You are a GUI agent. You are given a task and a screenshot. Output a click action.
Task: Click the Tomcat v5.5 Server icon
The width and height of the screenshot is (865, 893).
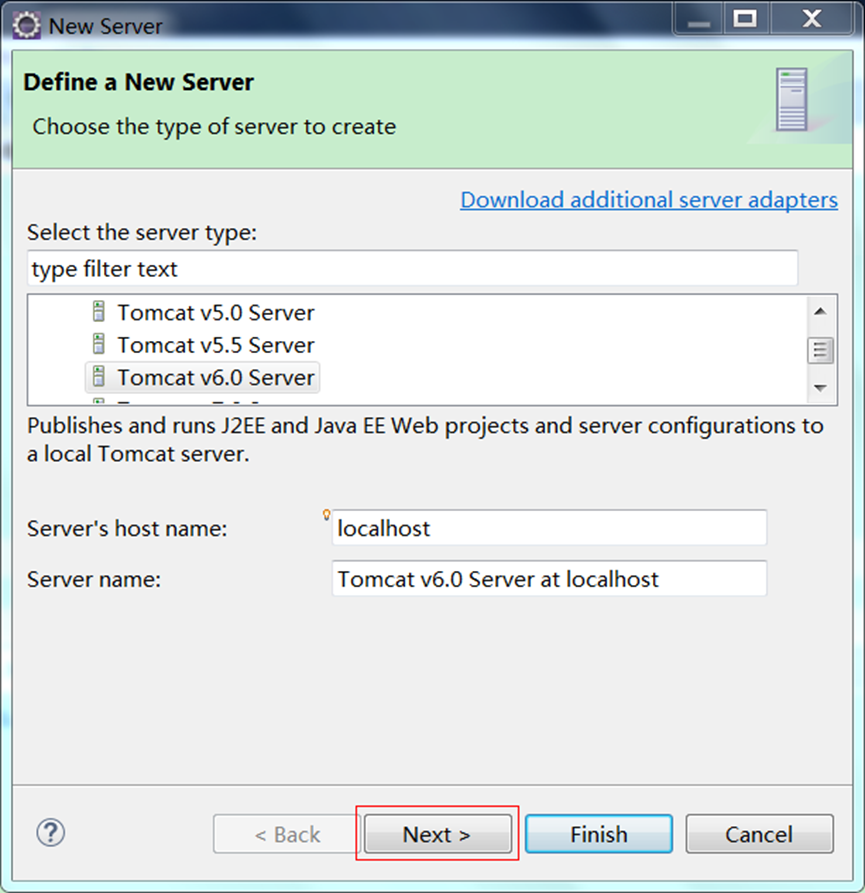(98, 345)
